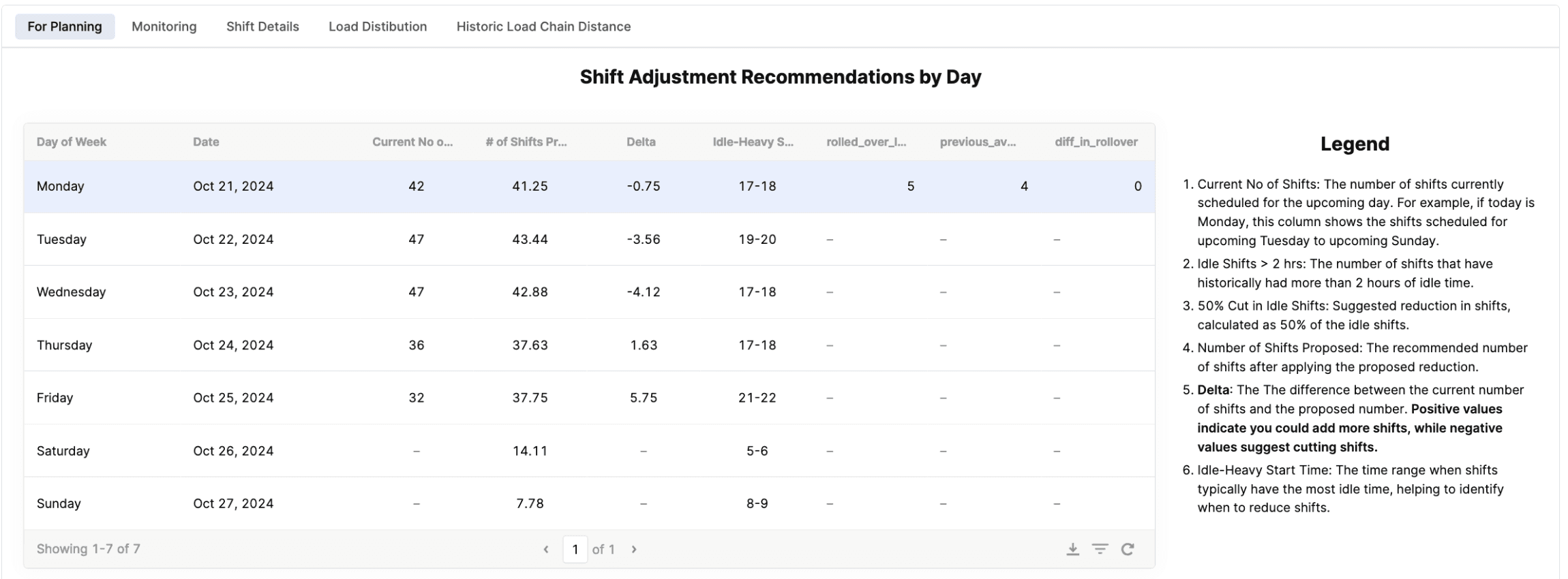Open the Shift Details tab
The image size is (1568, 579).
(x=262, y=27)
